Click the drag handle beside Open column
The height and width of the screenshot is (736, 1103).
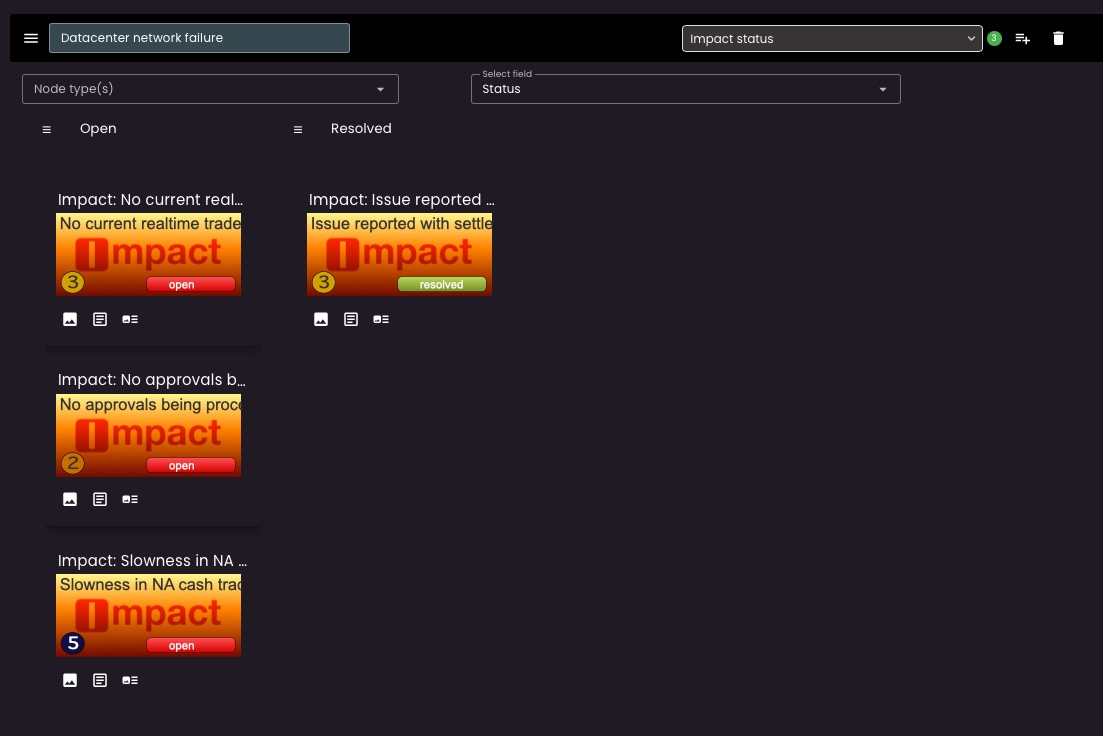(x=46, y=129)
